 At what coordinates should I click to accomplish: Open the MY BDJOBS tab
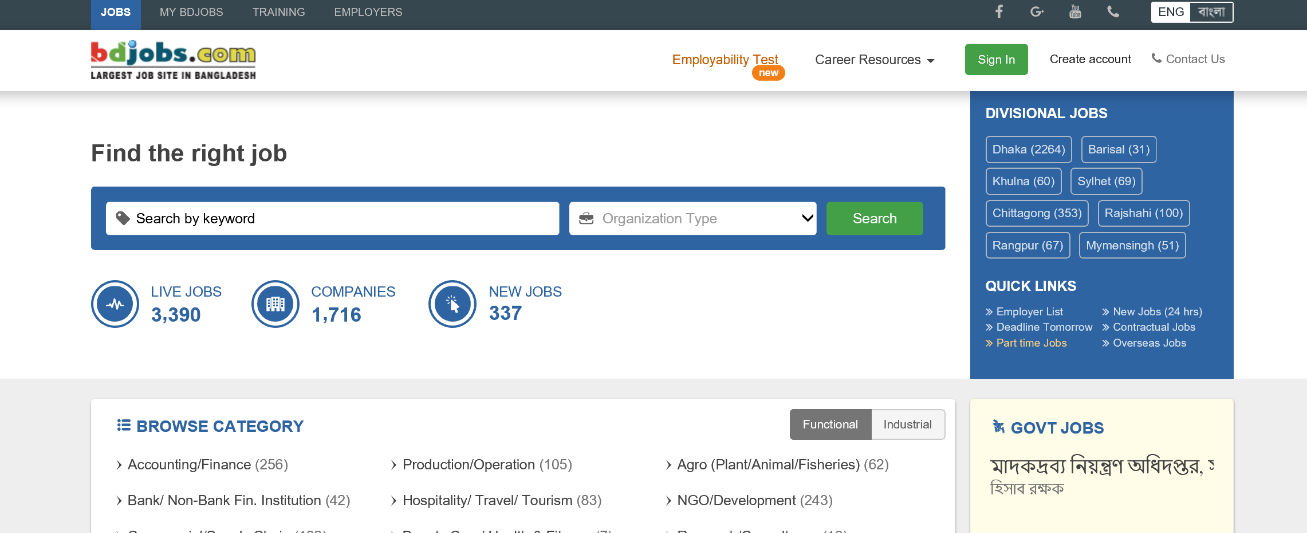pyautogui.click(x=192, y=12)
